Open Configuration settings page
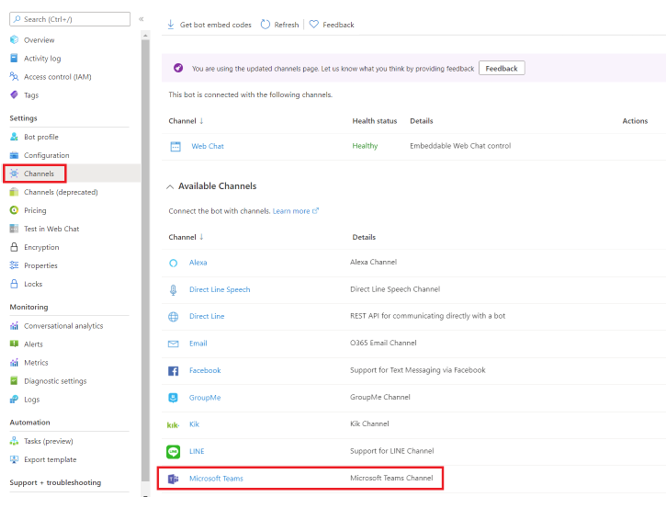The height and width of the screenshot is (508, 668). [46, 156]
